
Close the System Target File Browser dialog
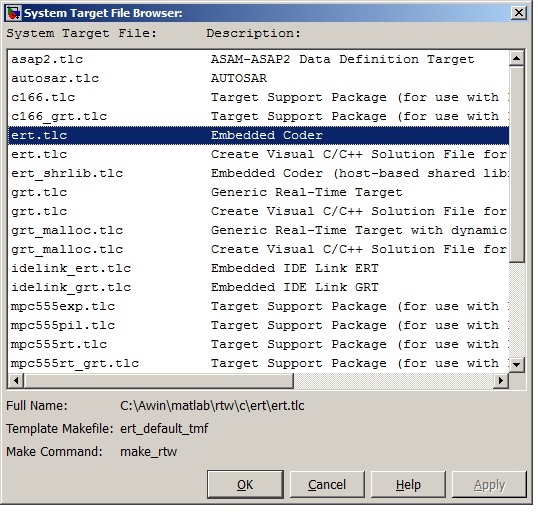(518, 13)
